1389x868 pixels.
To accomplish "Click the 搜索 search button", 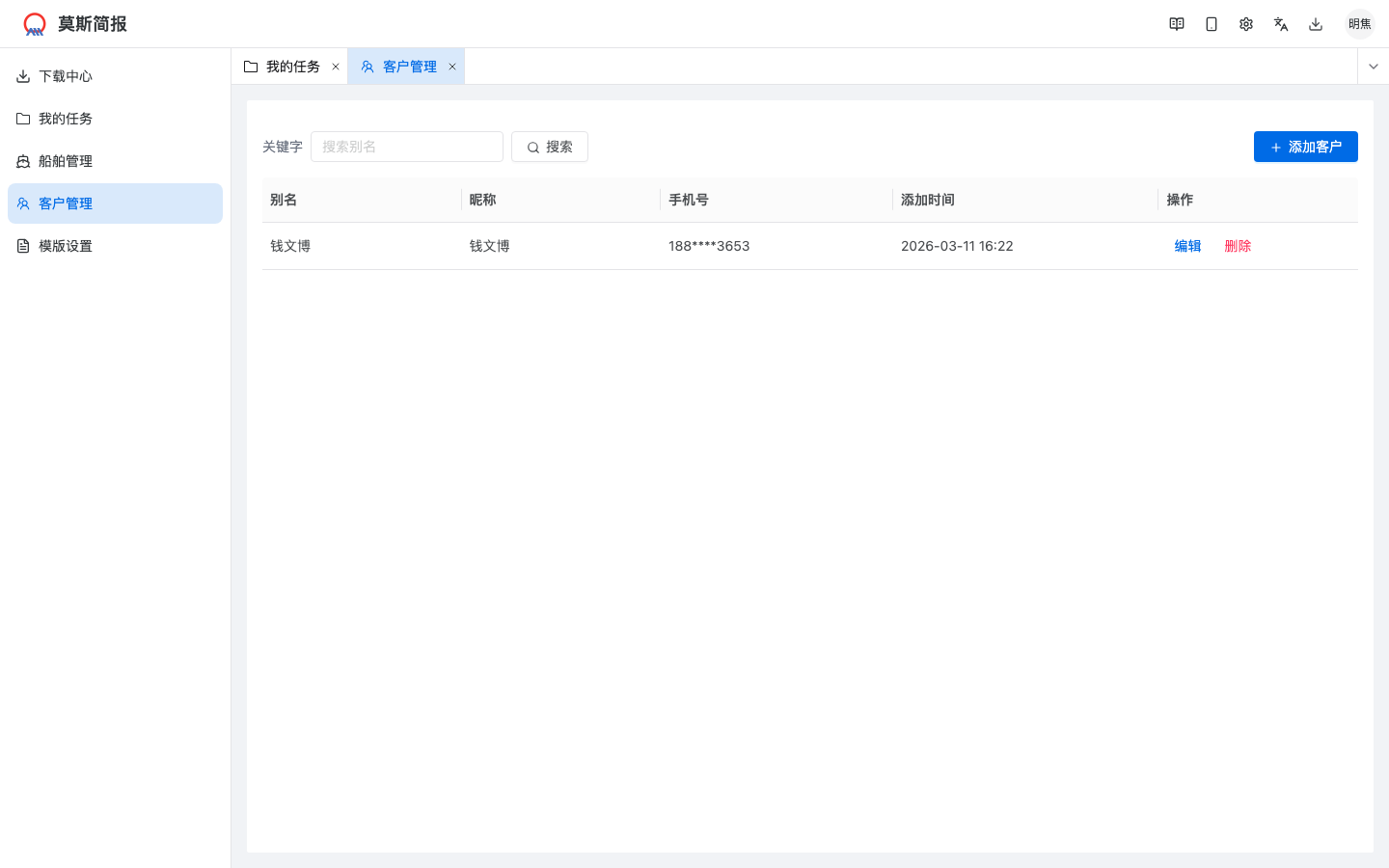I will (x=549, y=147).
